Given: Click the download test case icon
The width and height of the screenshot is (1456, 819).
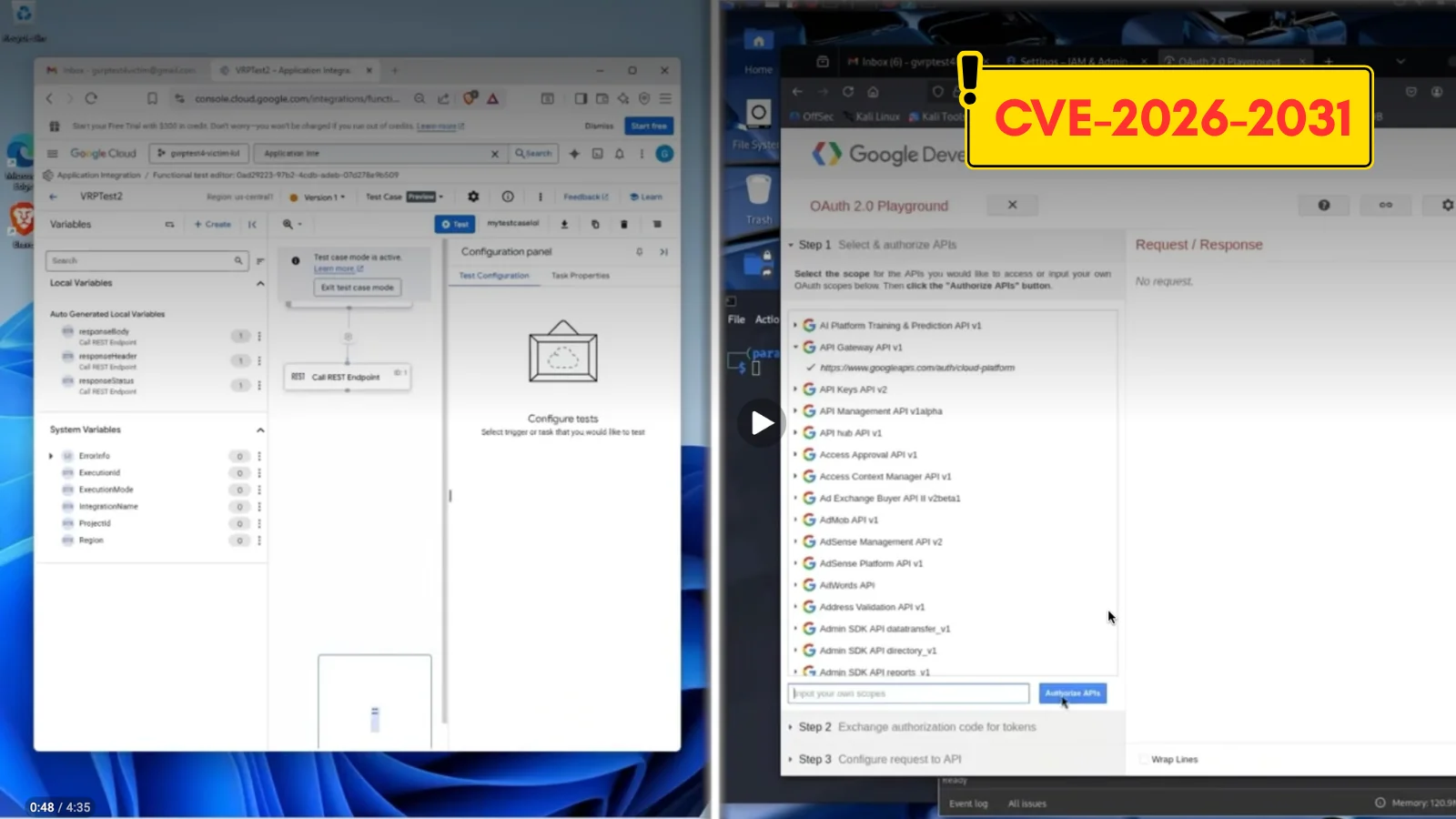Looking at the screenshot, I should point(564,224).
